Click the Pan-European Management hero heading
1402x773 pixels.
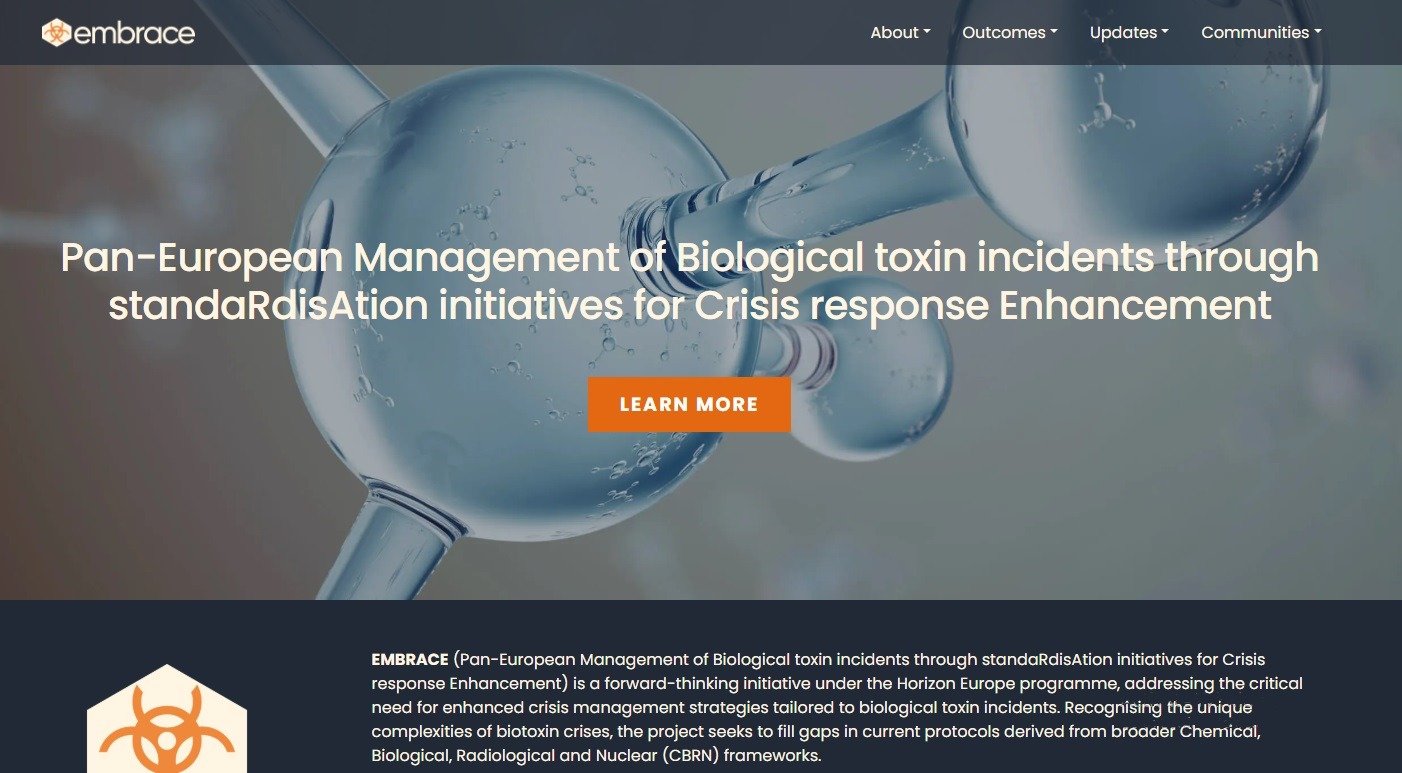(690, 281)
